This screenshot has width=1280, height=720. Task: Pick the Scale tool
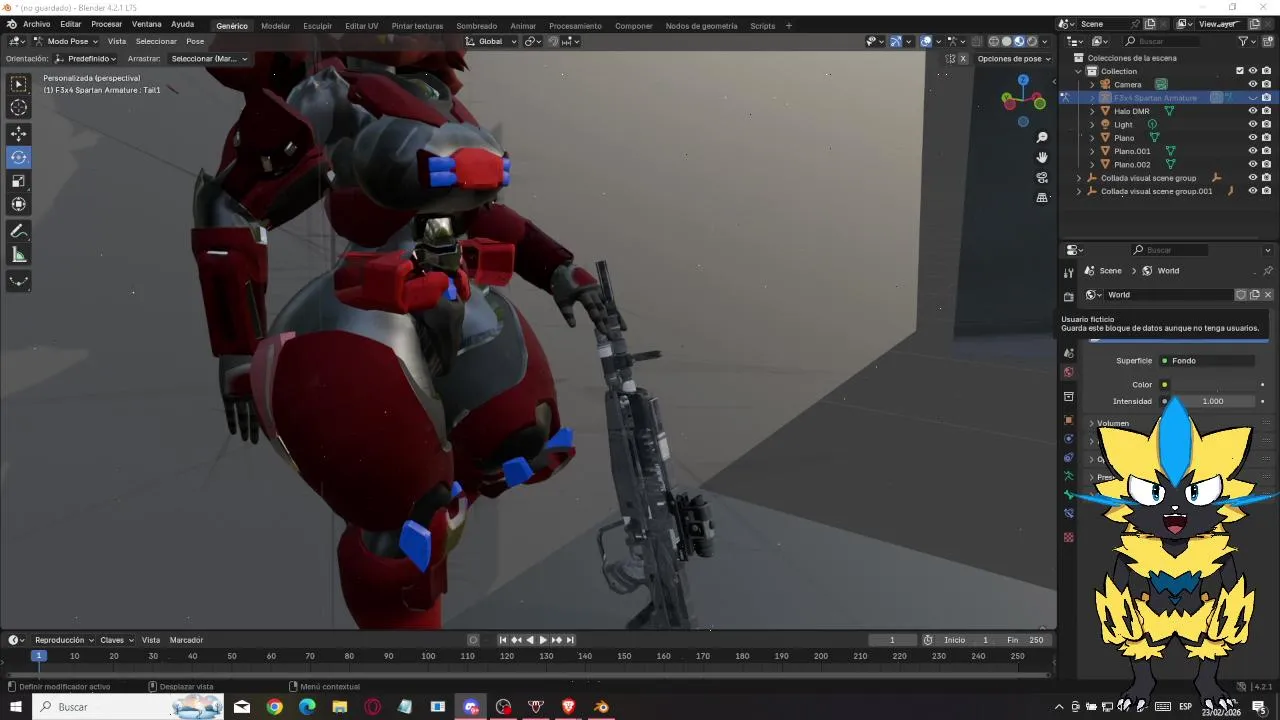(19, 181)
